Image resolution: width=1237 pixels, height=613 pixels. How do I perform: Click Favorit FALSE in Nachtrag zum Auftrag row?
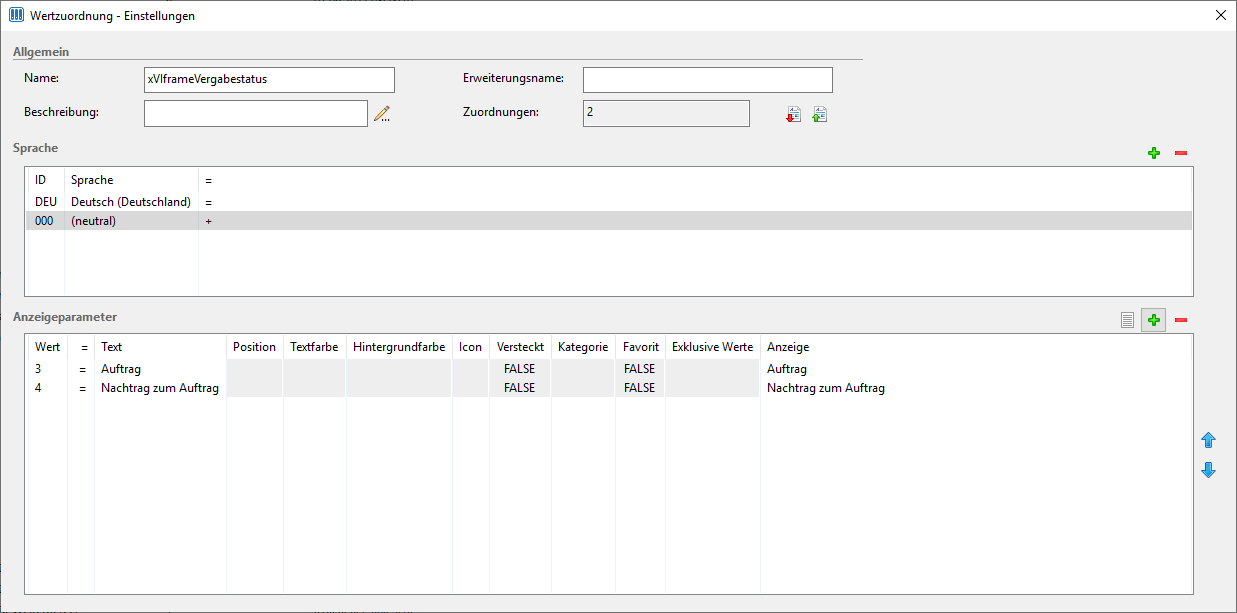[x=640, y=388]
